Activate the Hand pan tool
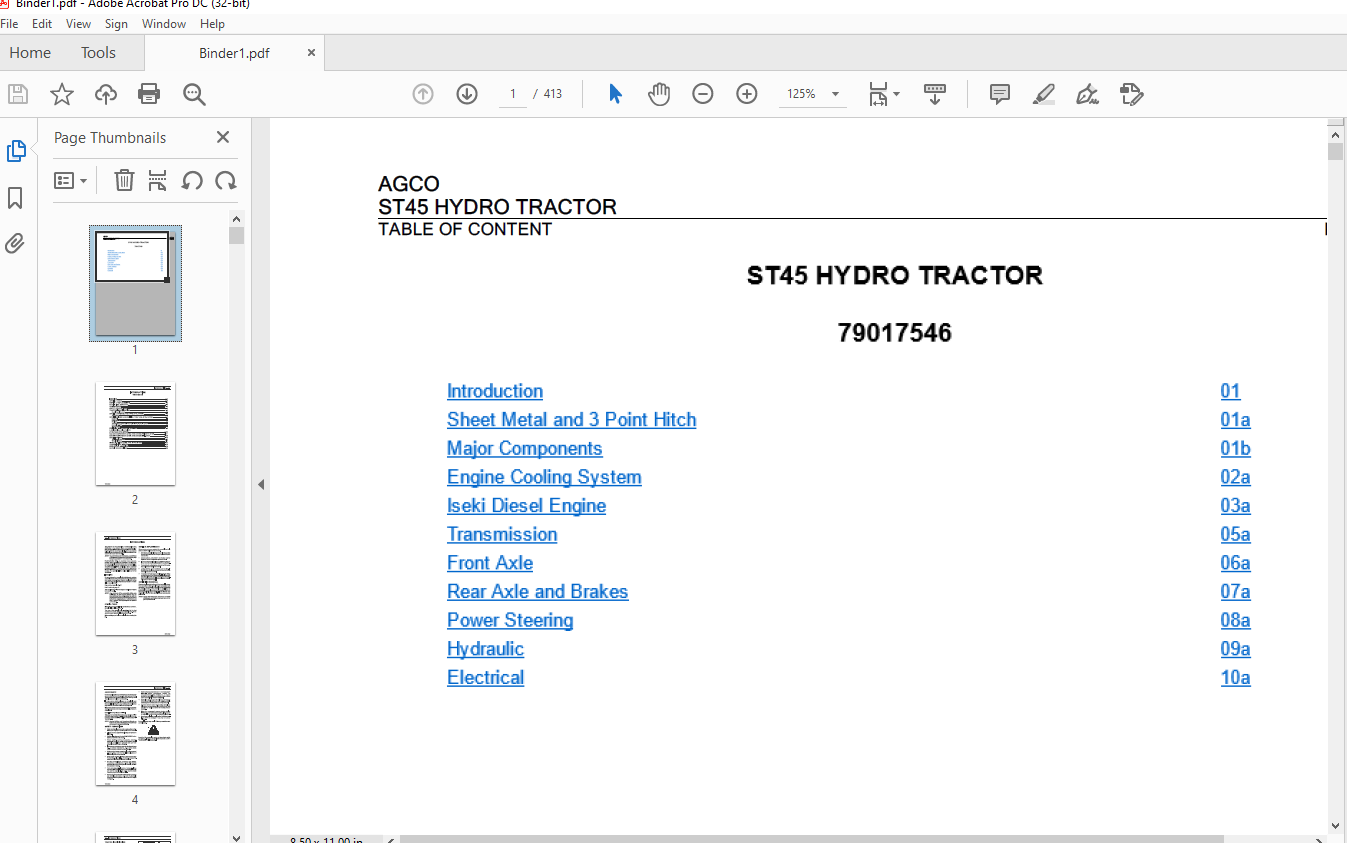This screenshot has width=1347, height=843. [x=659, y=94]
